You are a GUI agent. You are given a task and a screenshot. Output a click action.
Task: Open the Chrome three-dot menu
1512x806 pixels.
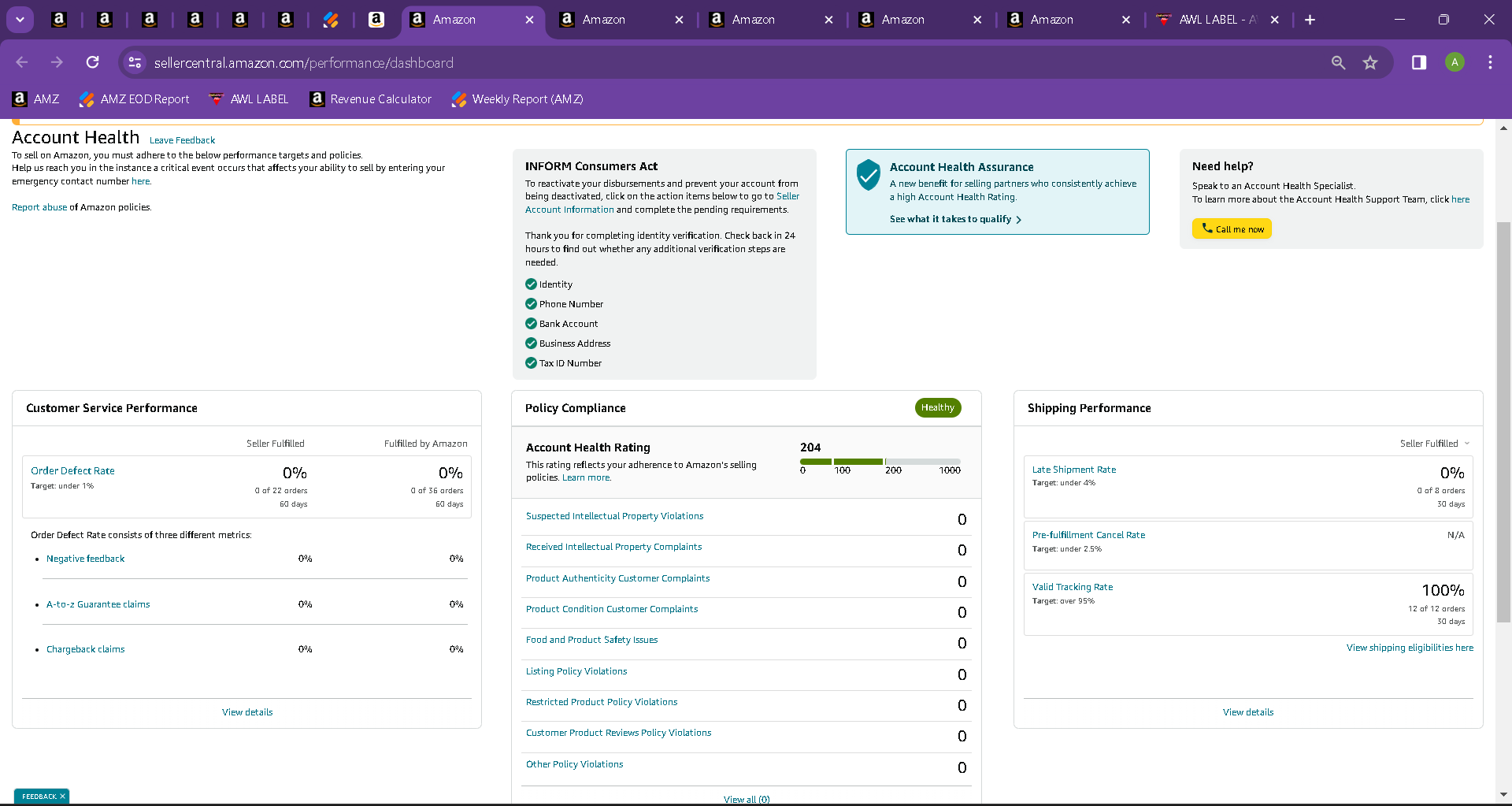point(1490,62)
